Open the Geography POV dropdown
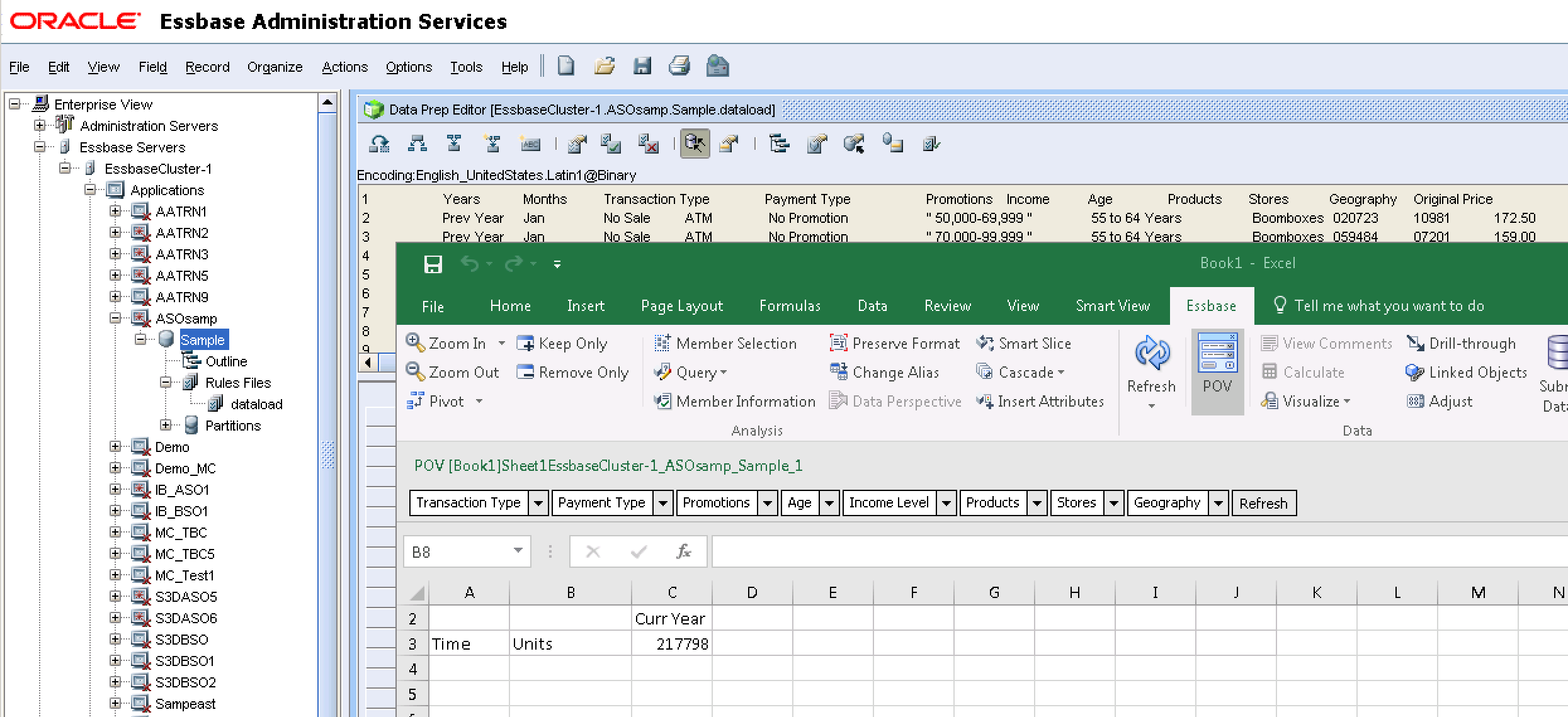 [1219, 503]
